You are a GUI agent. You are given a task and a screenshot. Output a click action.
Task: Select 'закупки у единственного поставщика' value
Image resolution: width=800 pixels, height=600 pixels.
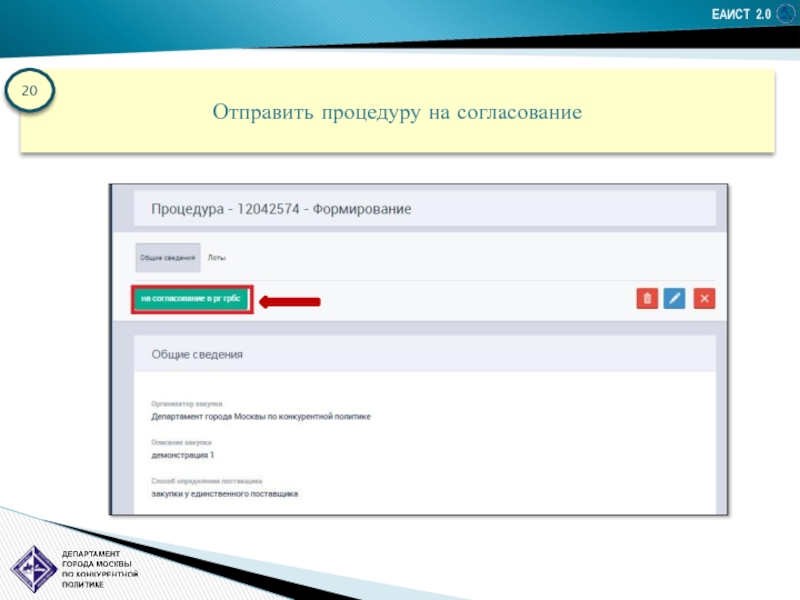tap(224, 494)
